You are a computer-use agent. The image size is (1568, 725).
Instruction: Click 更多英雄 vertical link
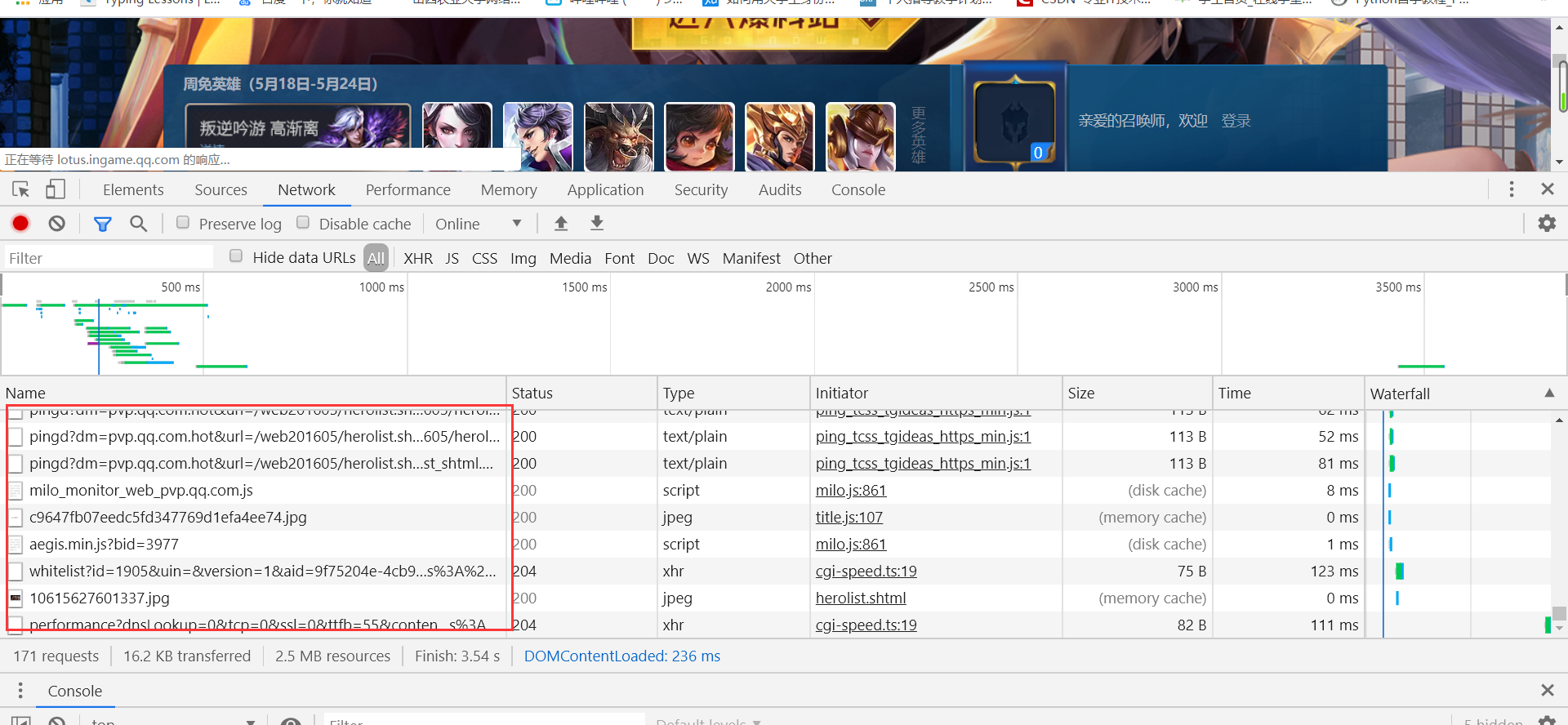click(x=919, y=136)
